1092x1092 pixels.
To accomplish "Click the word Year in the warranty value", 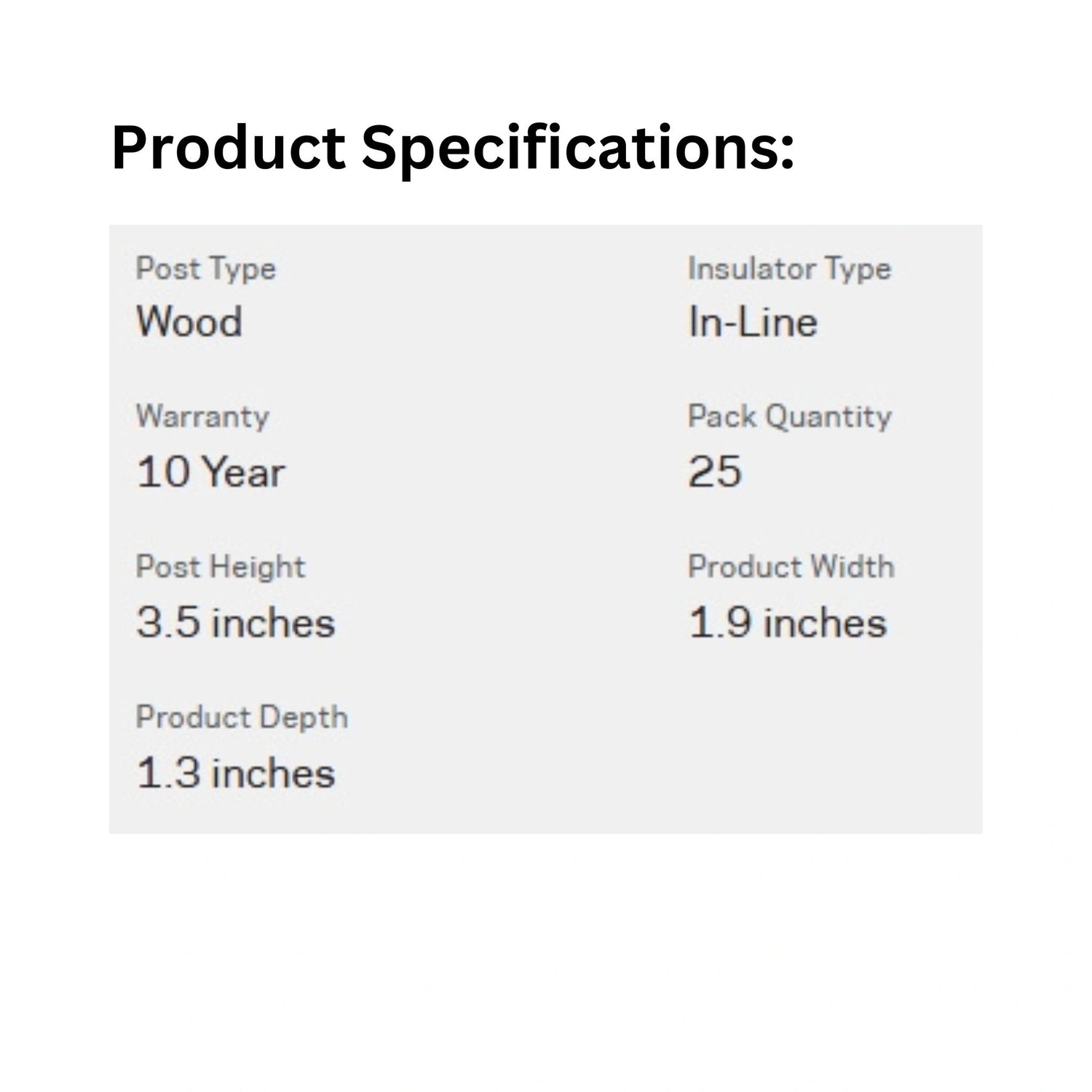I will click(x=242, y=472).
